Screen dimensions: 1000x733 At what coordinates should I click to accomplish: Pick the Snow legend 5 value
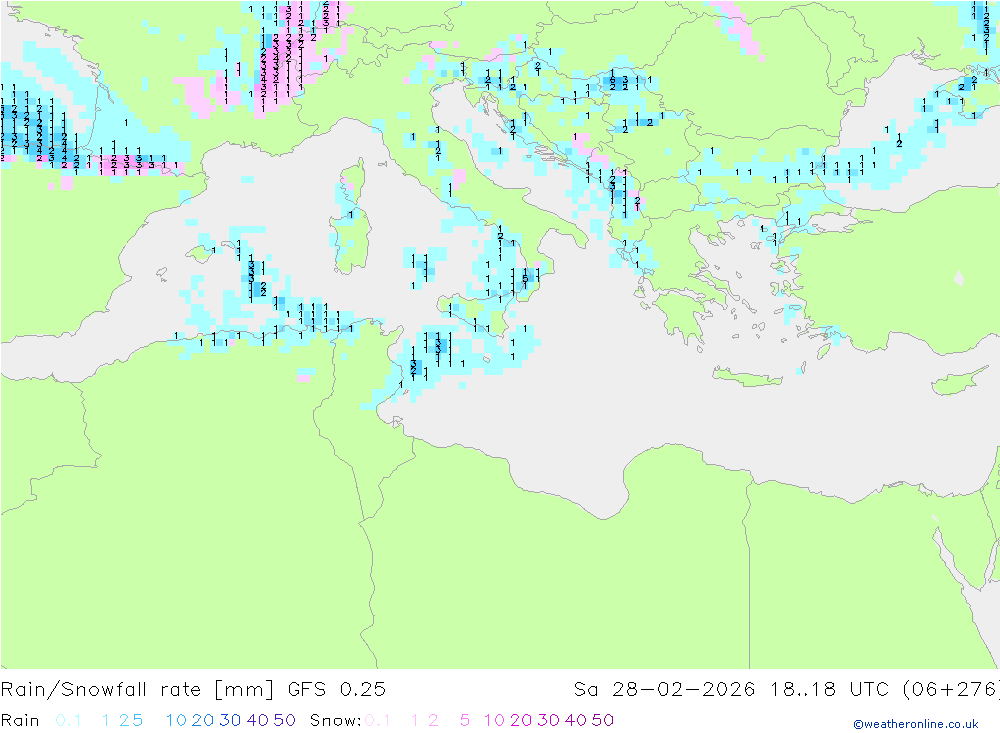(x=465, y=720)
